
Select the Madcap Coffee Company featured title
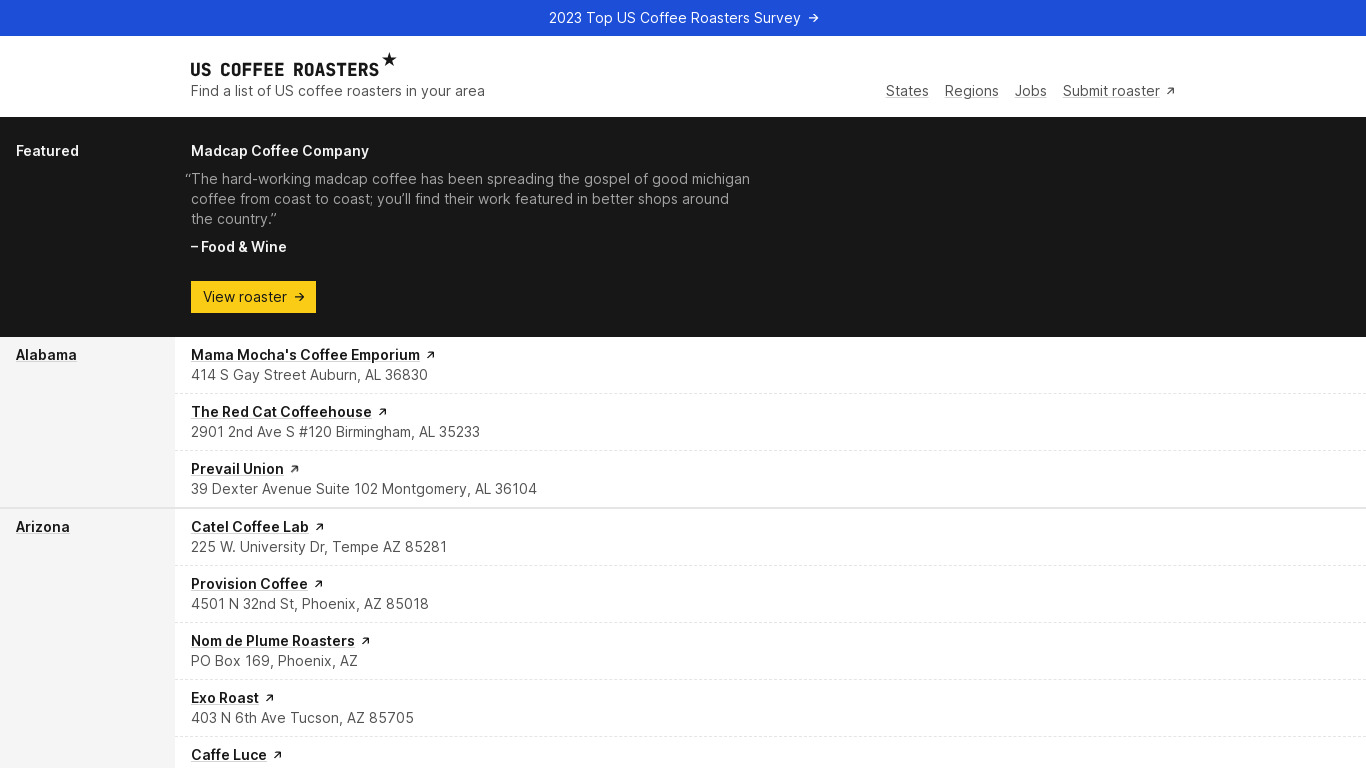pos(280,151)
